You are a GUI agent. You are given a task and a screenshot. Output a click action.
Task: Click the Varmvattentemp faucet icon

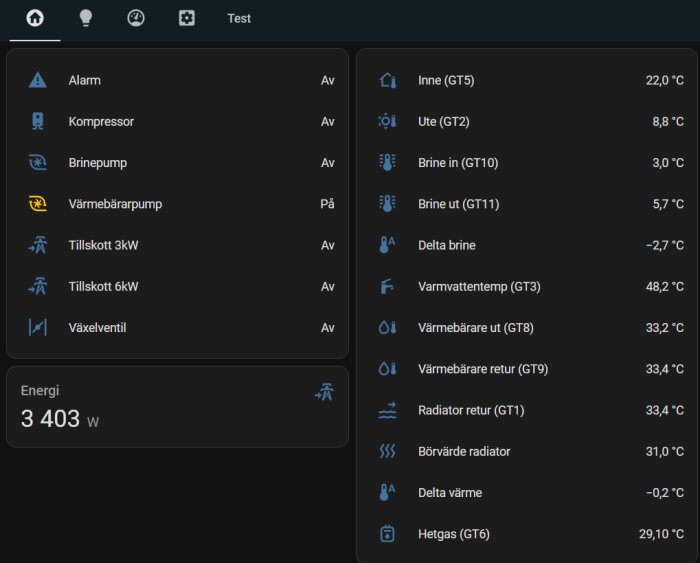click(x=388, y=287)
